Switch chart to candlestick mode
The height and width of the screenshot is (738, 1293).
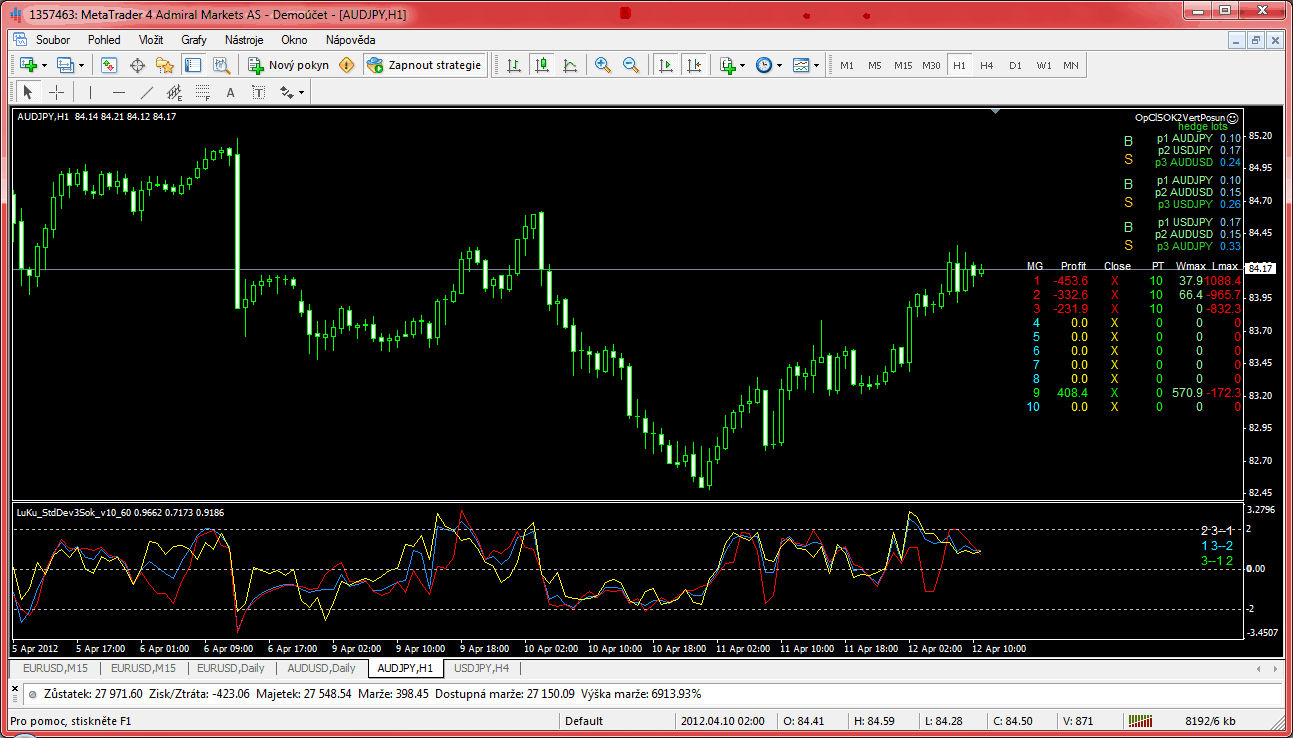coord(542,65)
